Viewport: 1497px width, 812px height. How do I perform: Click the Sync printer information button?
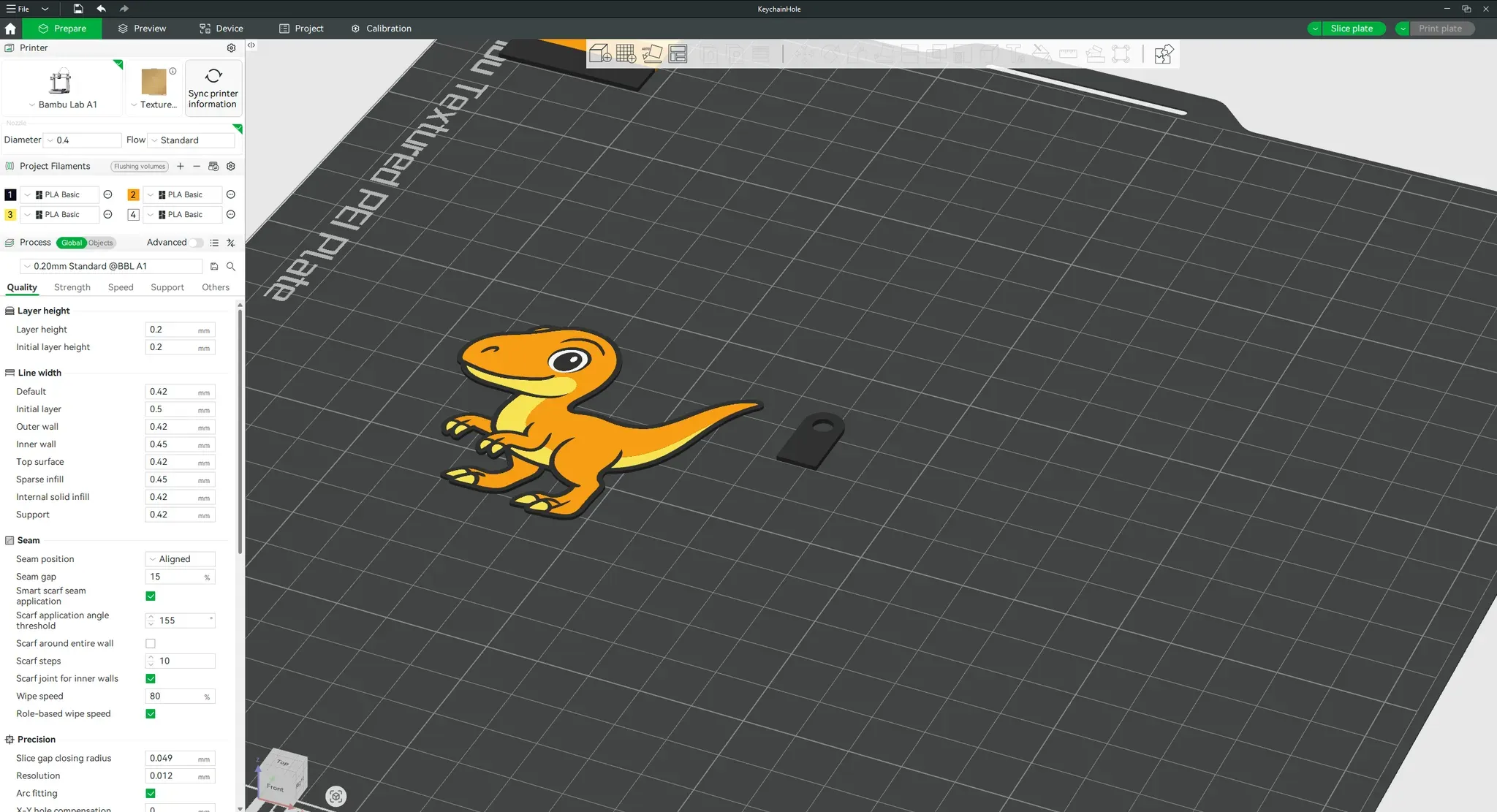coord(213,87)
